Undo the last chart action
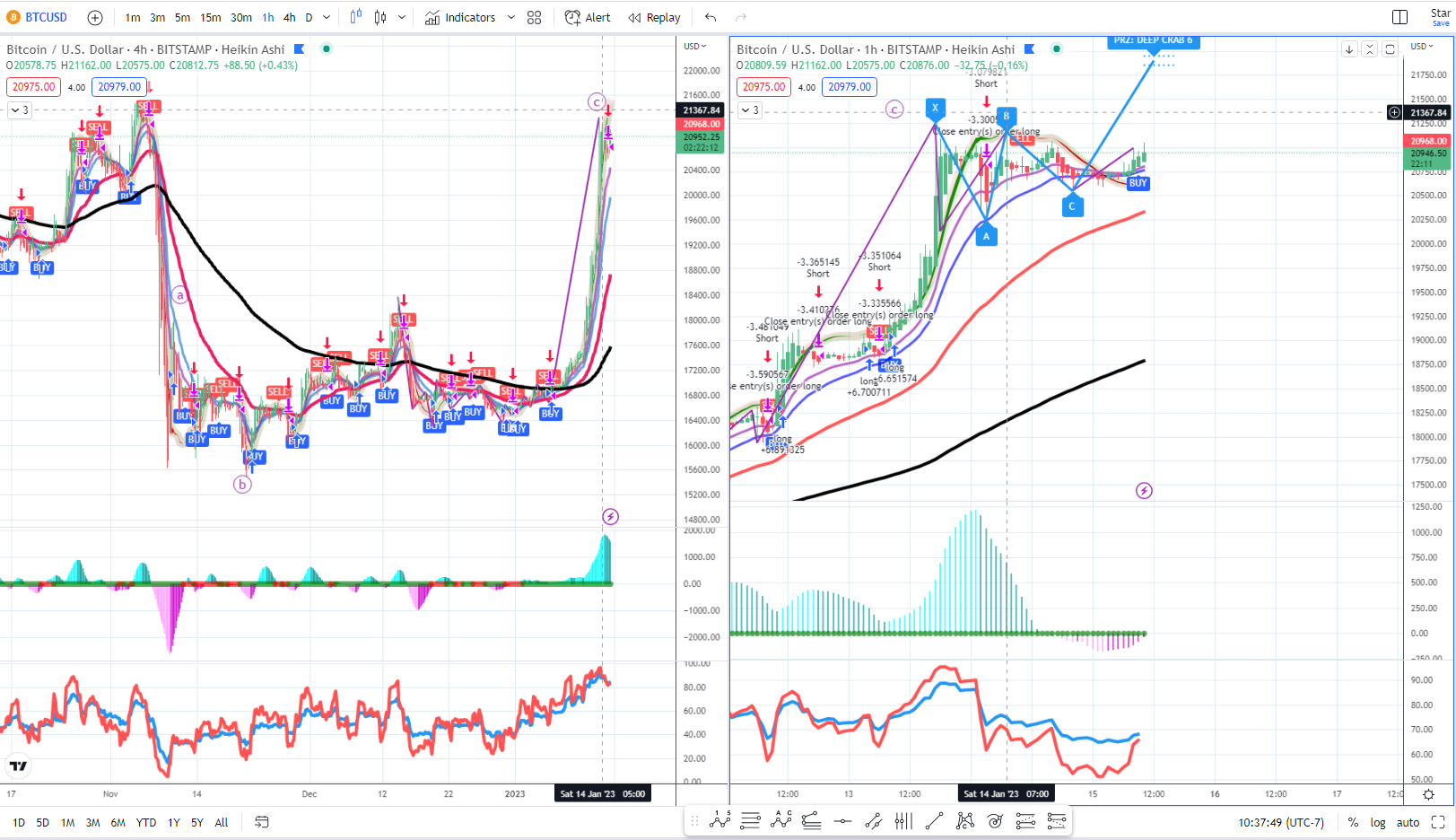The width and height of the screenshot is (1456, 840). [711, 17]
